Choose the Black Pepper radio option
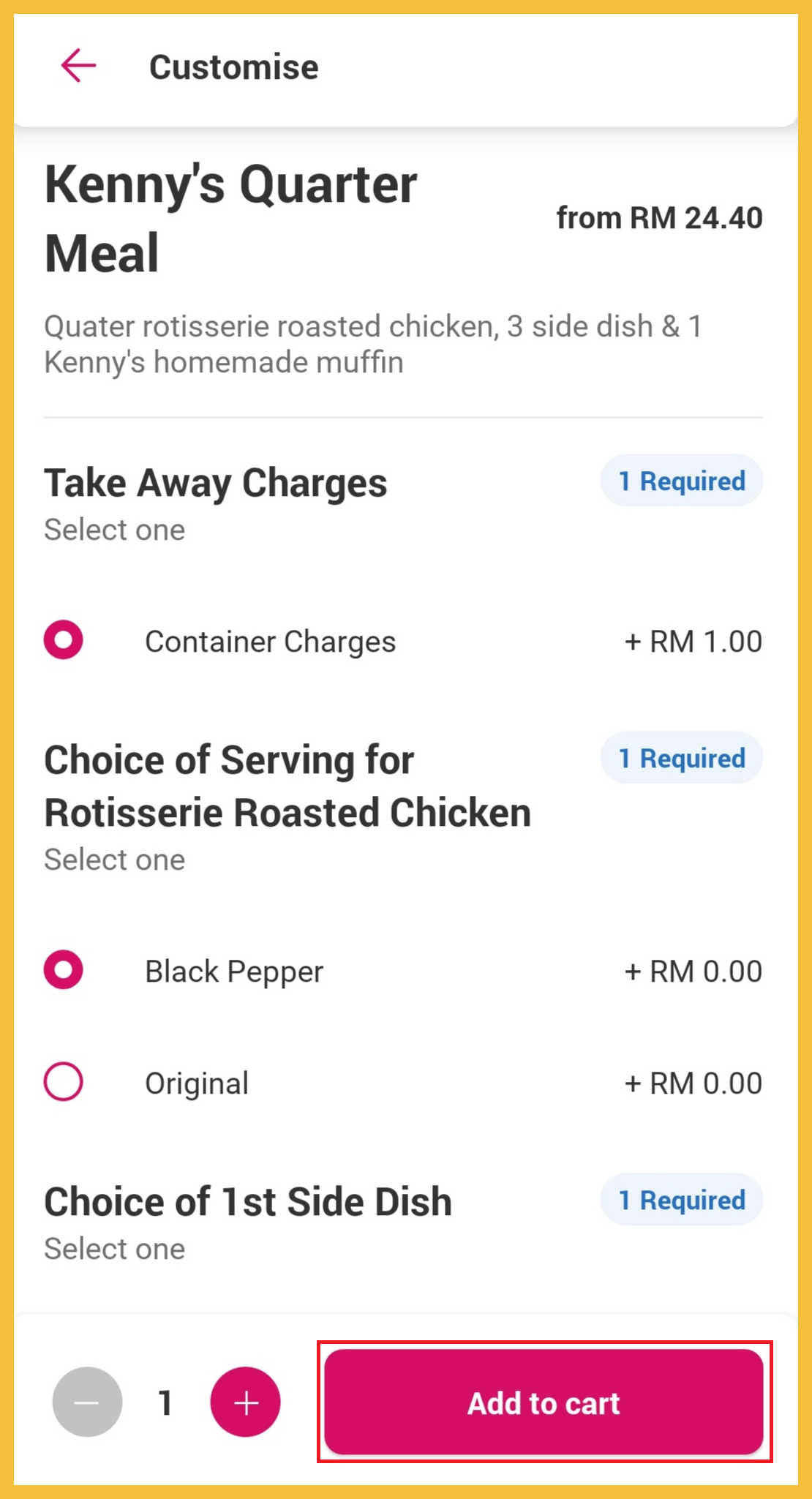812x1499 pixels. pos(64,970)
